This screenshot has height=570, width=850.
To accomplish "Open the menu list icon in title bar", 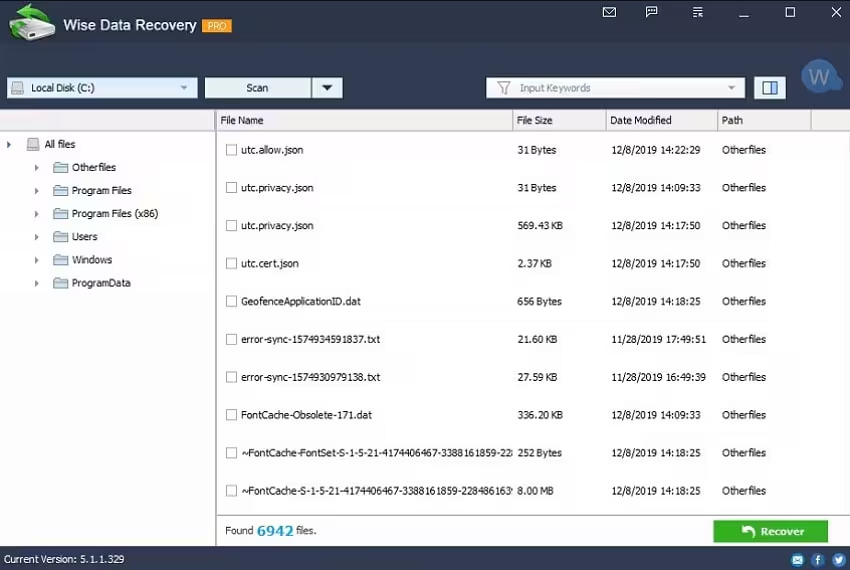I will [x=698, y=12].
